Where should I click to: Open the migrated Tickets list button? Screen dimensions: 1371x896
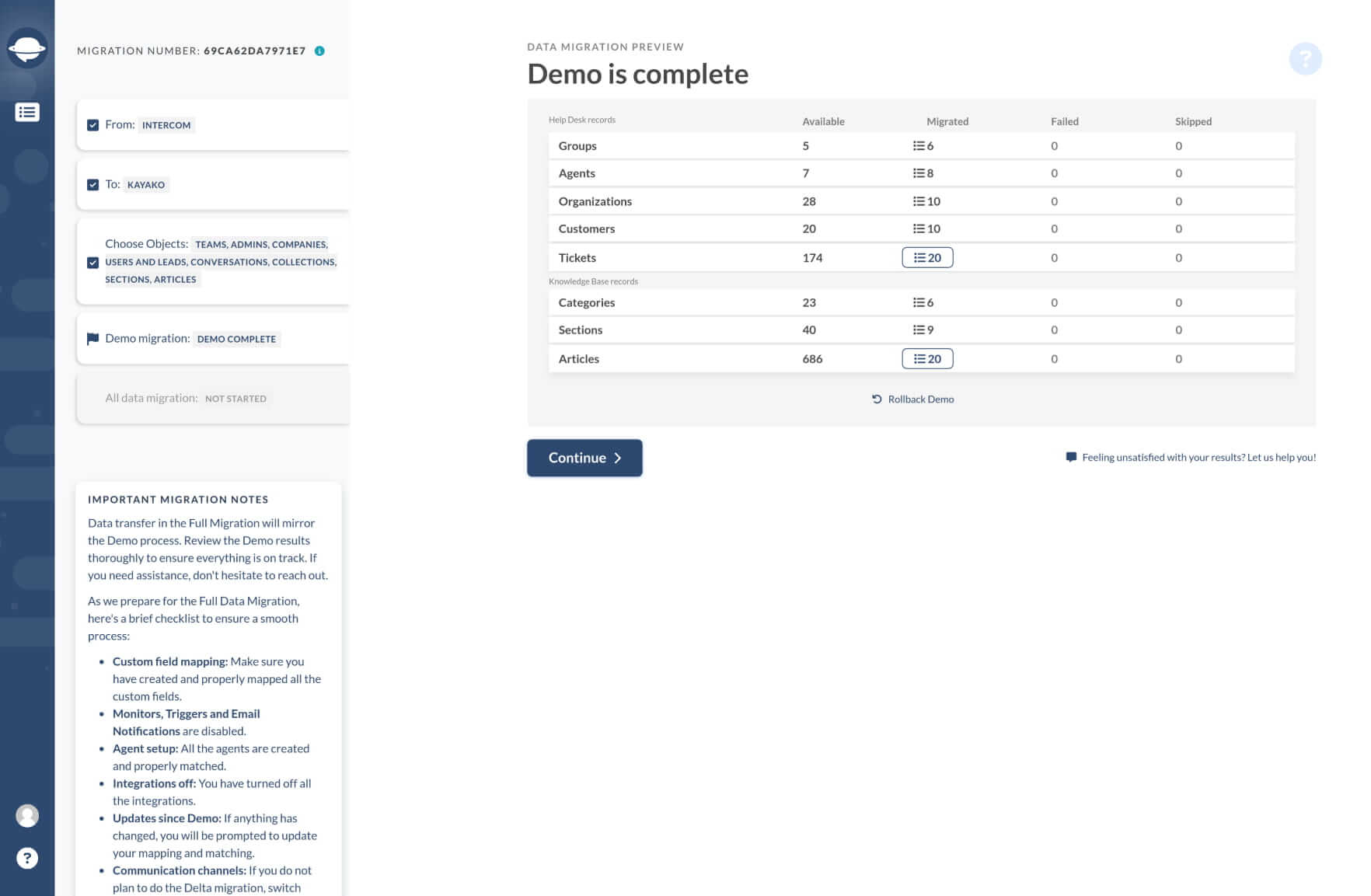927,258
